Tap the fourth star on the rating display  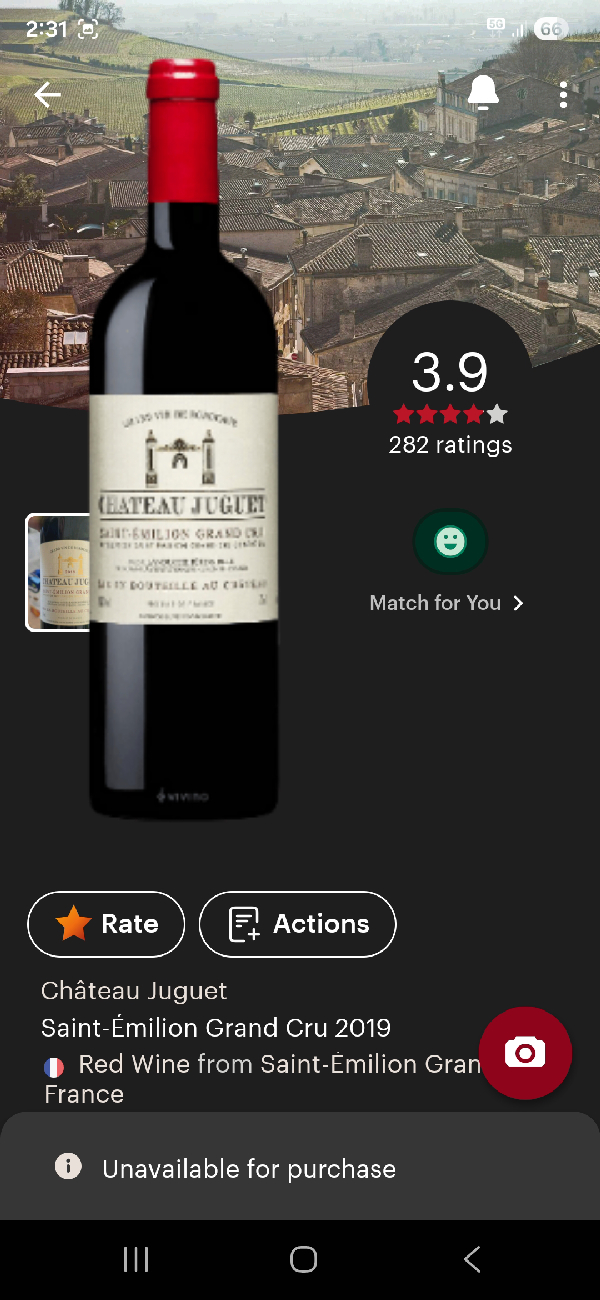472,412
